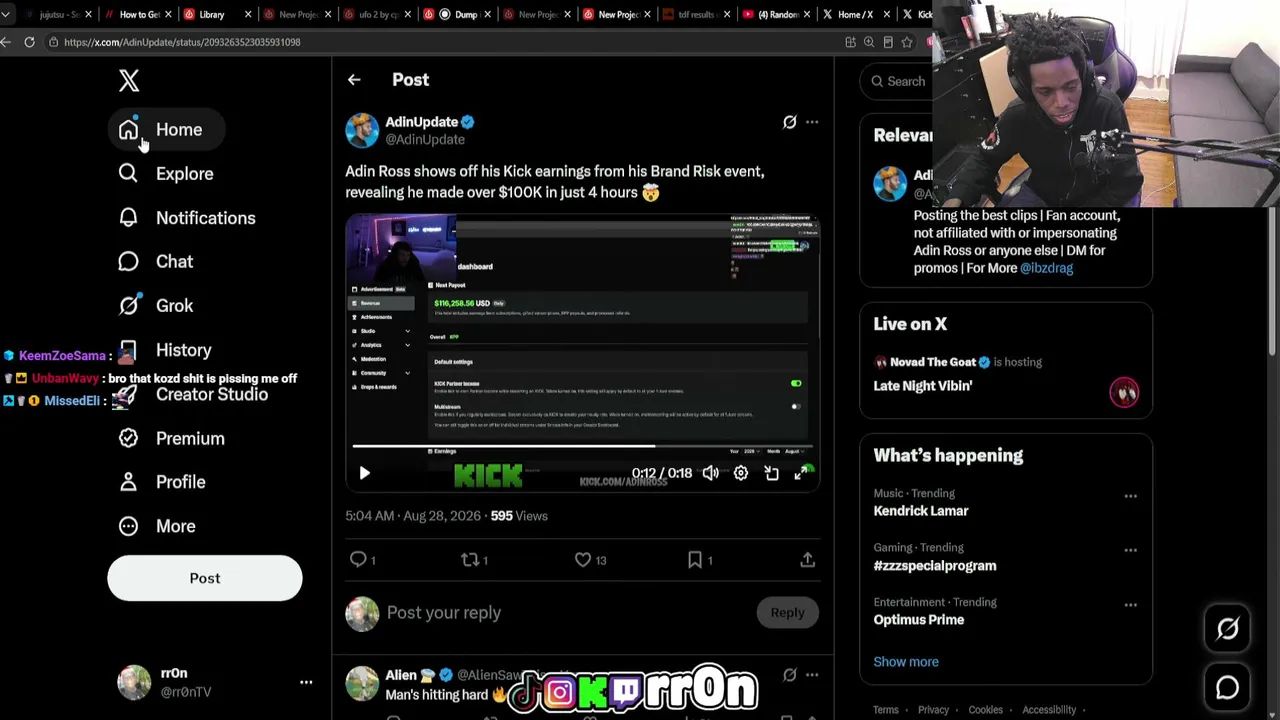Open the Premium page
This screenshot has height=720, width=1280.
point(171,438)
